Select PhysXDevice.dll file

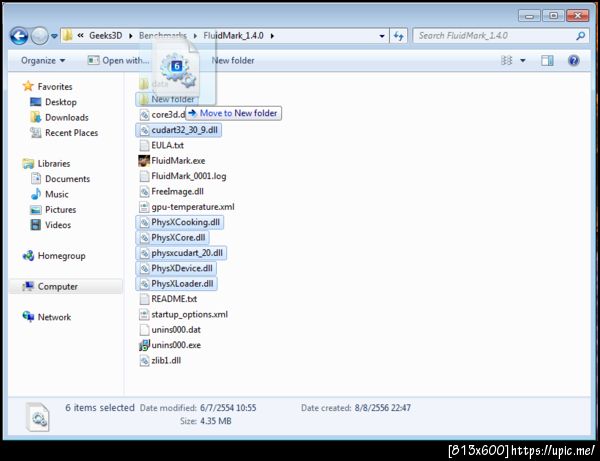[176, 268]
